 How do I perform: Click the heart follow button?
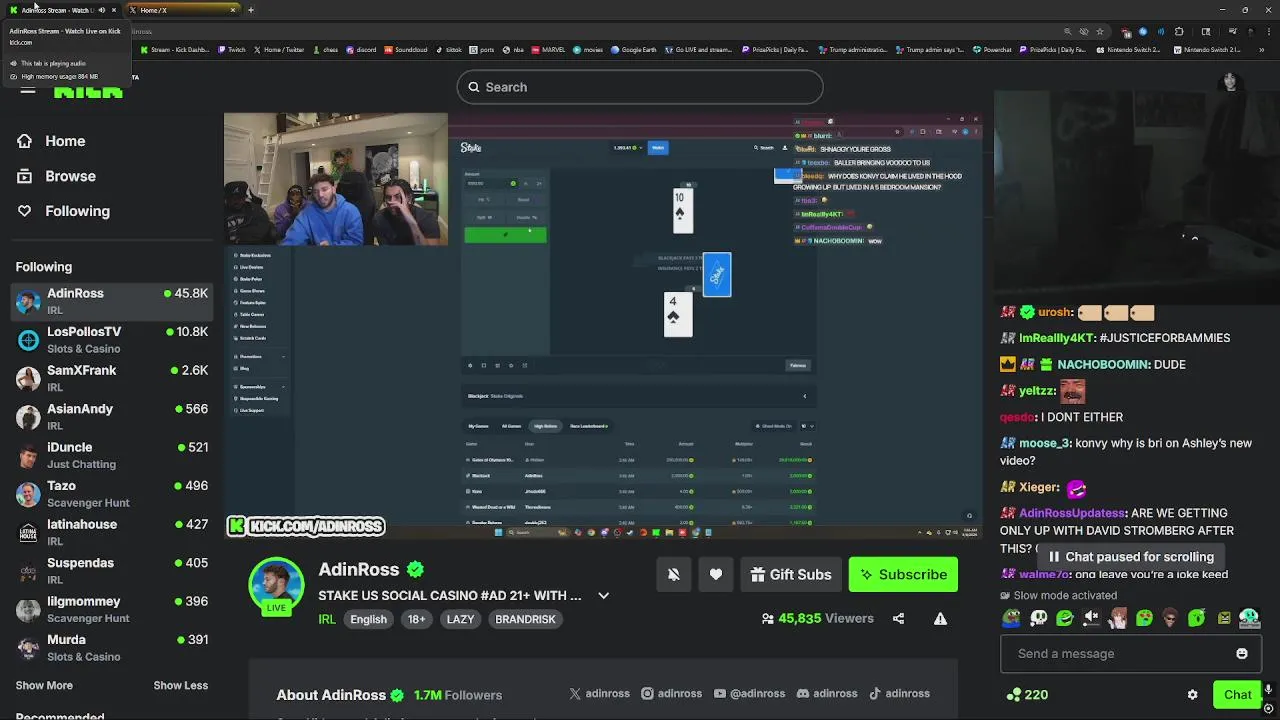point(716,574)
